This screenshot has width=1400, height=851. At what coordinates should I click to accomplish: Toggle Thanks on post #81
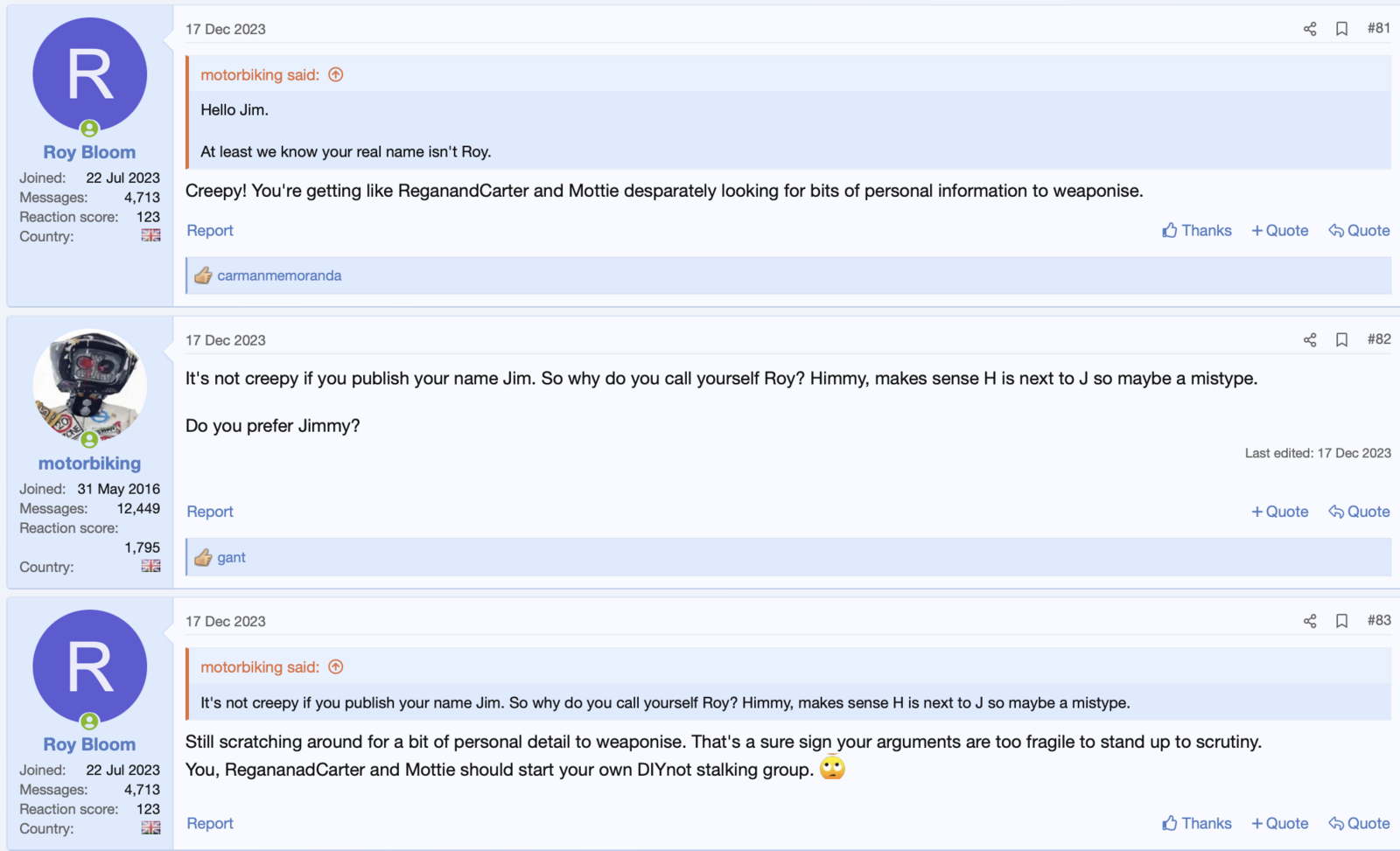point(1196,231)
